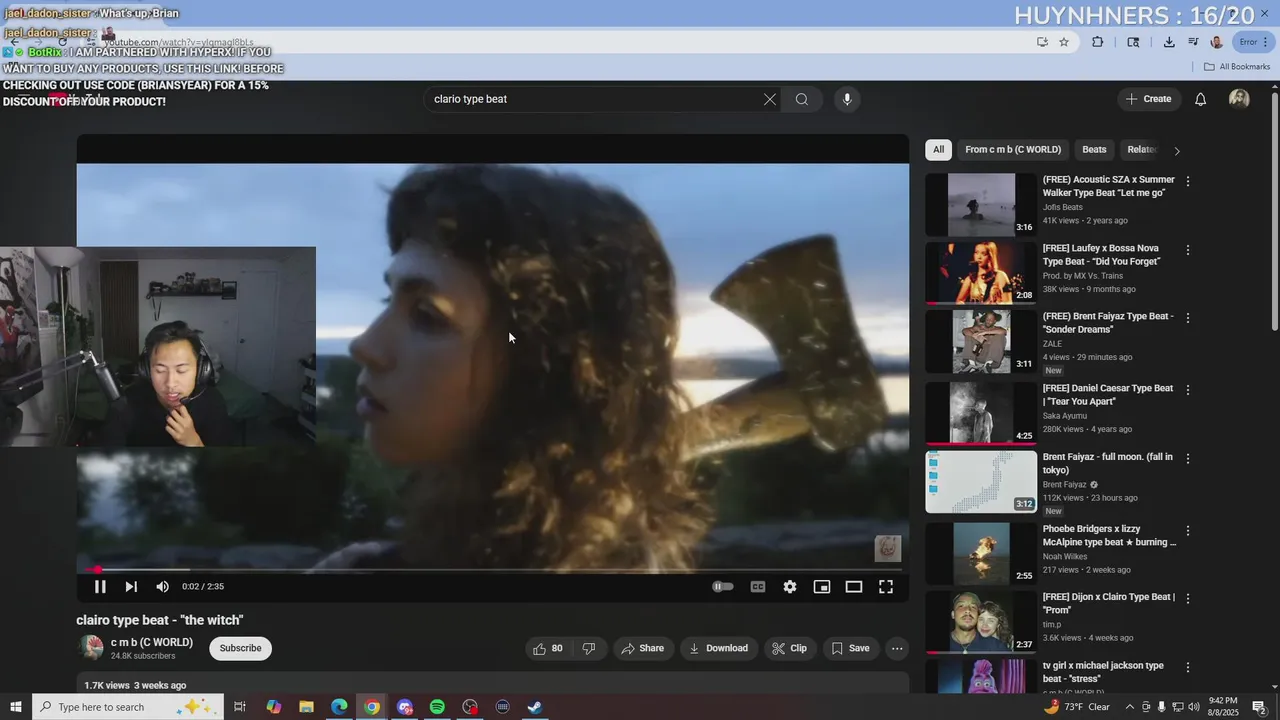Image resolution: width=1280 pixels, height=720 pixels.
Task: Enter fullscreen mode
Action: [x=886, y=587]
